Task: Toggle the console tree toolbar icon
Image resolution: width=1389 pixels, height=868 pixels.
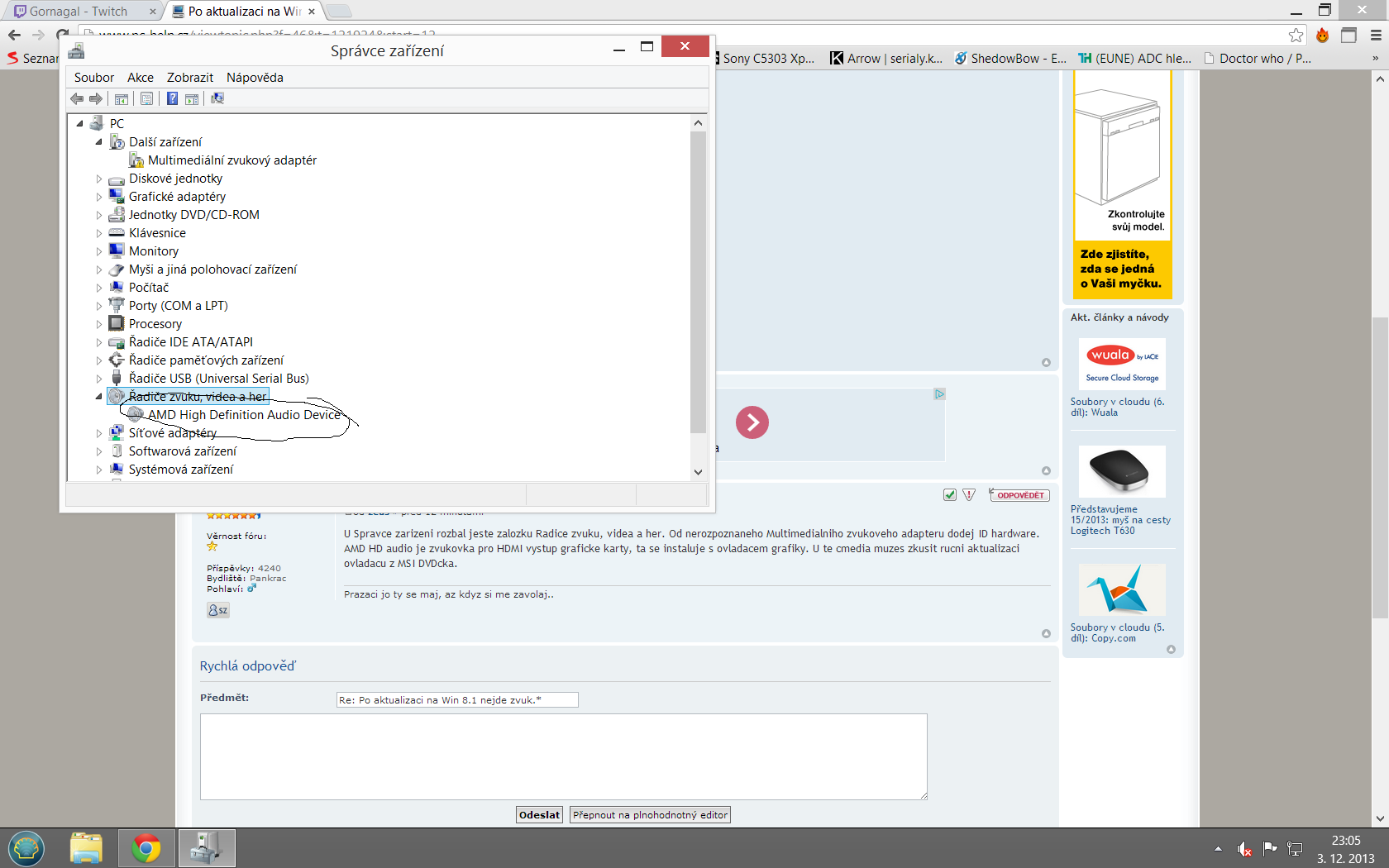Action: click(x=122, y=99)
